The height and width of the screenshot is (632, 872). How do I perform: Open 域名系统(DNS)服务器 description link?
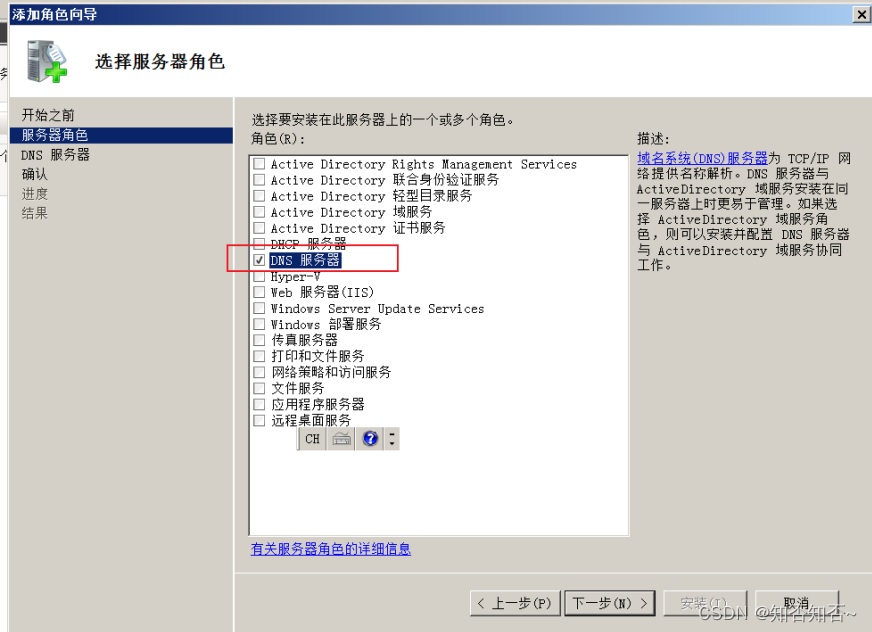(x=702, y=158)
